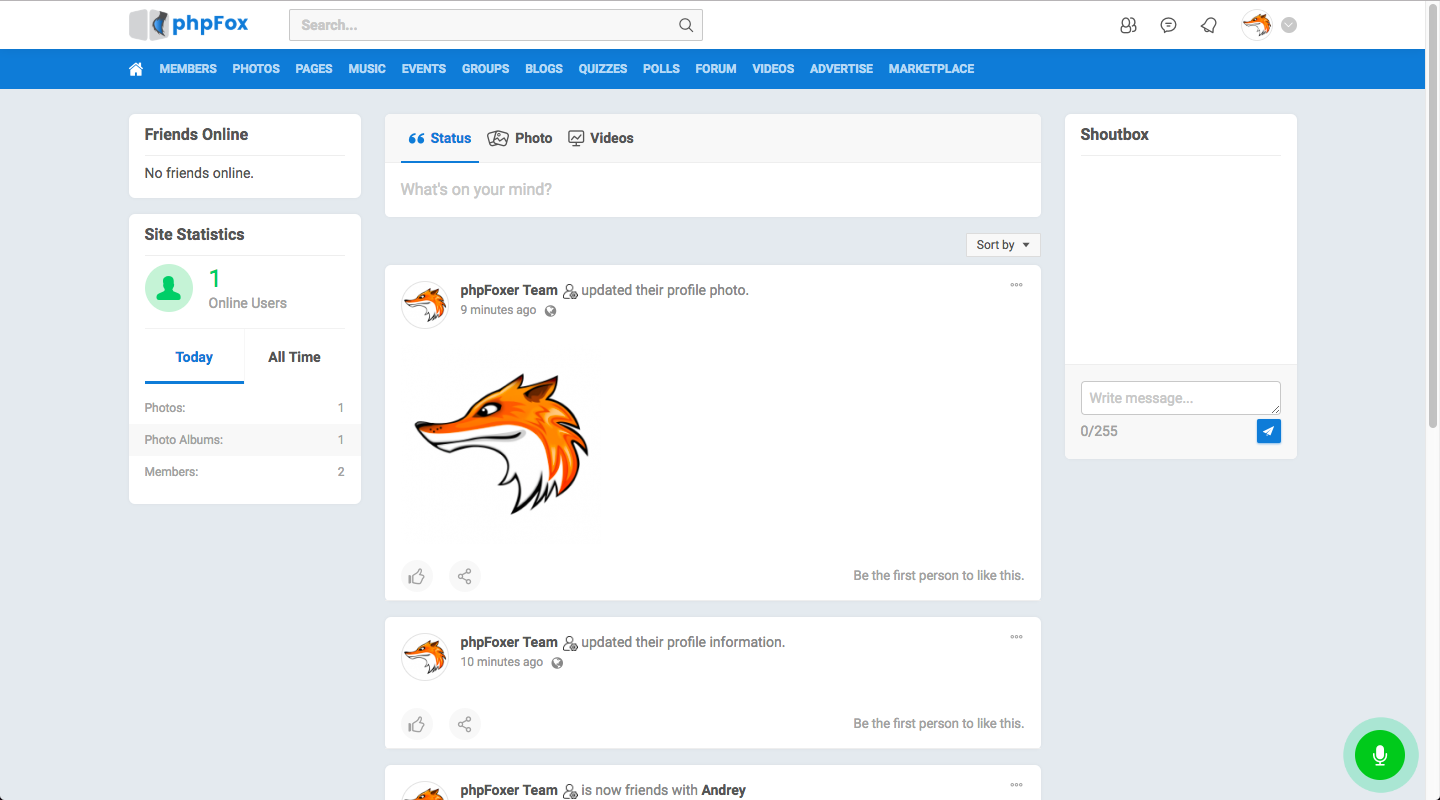Share the profile information post
The height and width of the screenshot is (800, 1440).
(x=465, y=724)
